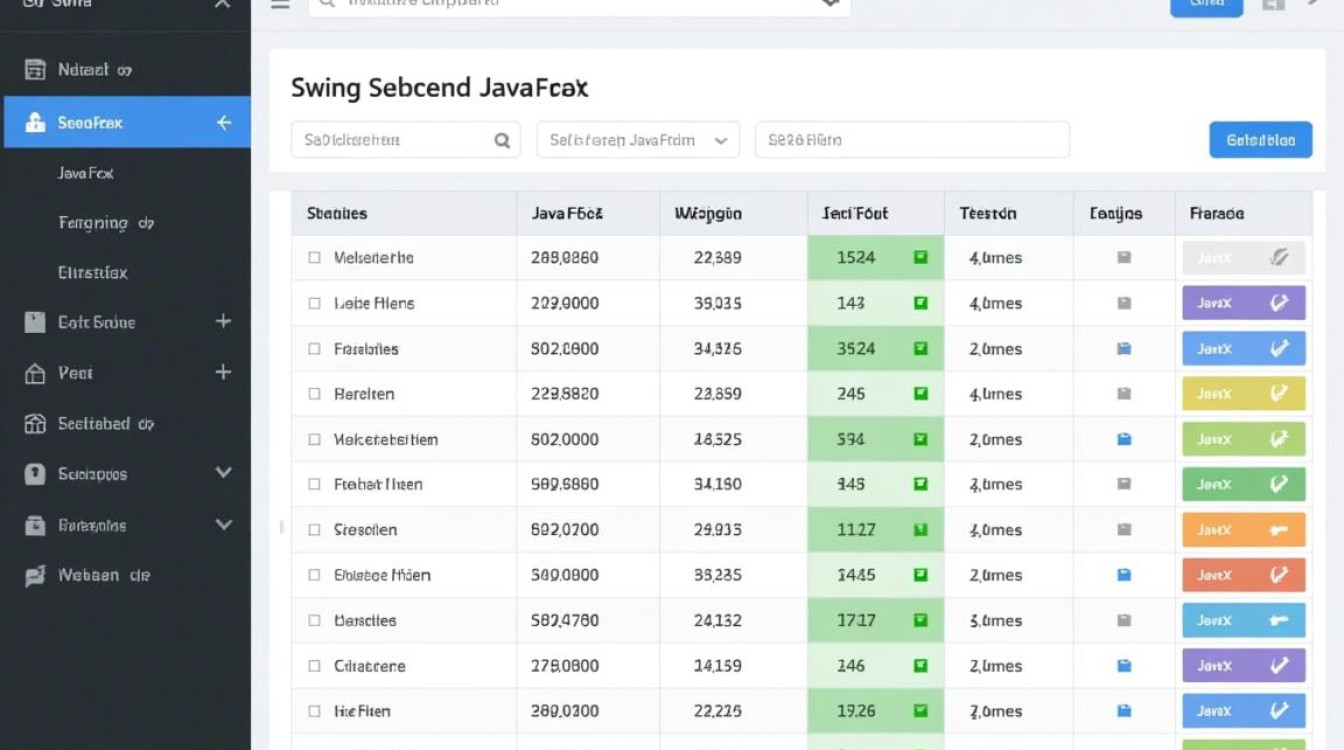1344x750 pixels.
Task: Open JavaFex sidebar submenu item
Action: click(86, 173)
